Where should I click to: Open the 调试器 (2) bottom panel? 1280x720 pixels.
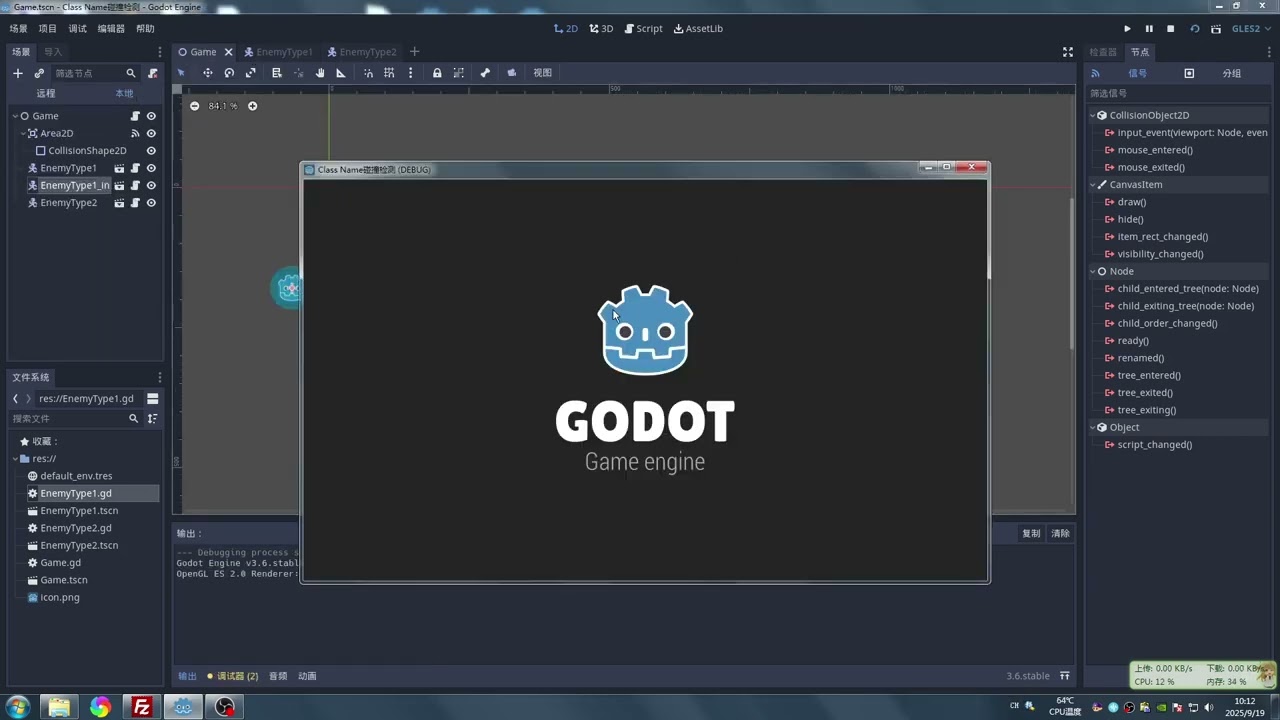pos(232,676)
